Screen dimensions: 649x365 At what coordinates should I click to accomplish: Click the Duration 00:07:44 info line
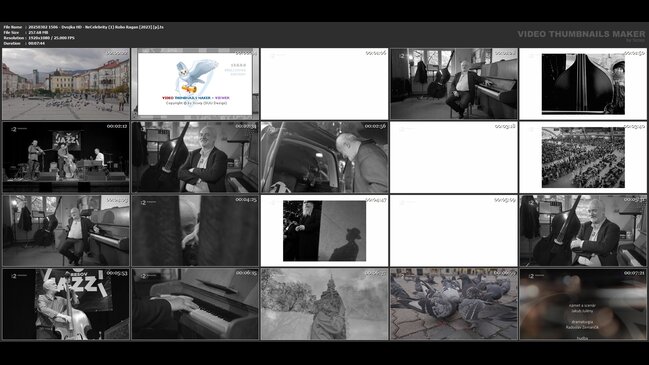24,43
